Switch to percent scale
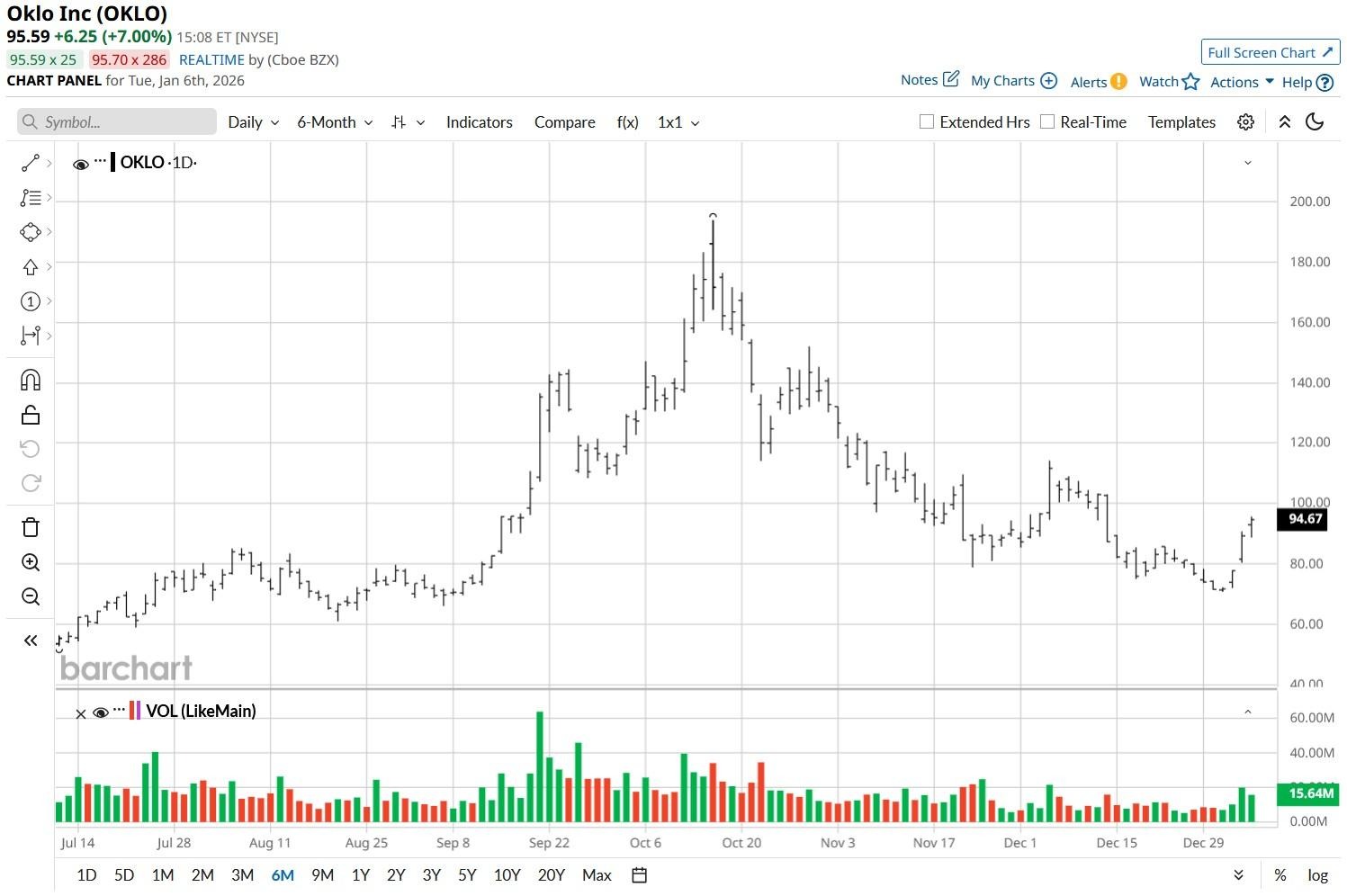The height and width of the screenshot is (896, 1347). point(1280,875)
